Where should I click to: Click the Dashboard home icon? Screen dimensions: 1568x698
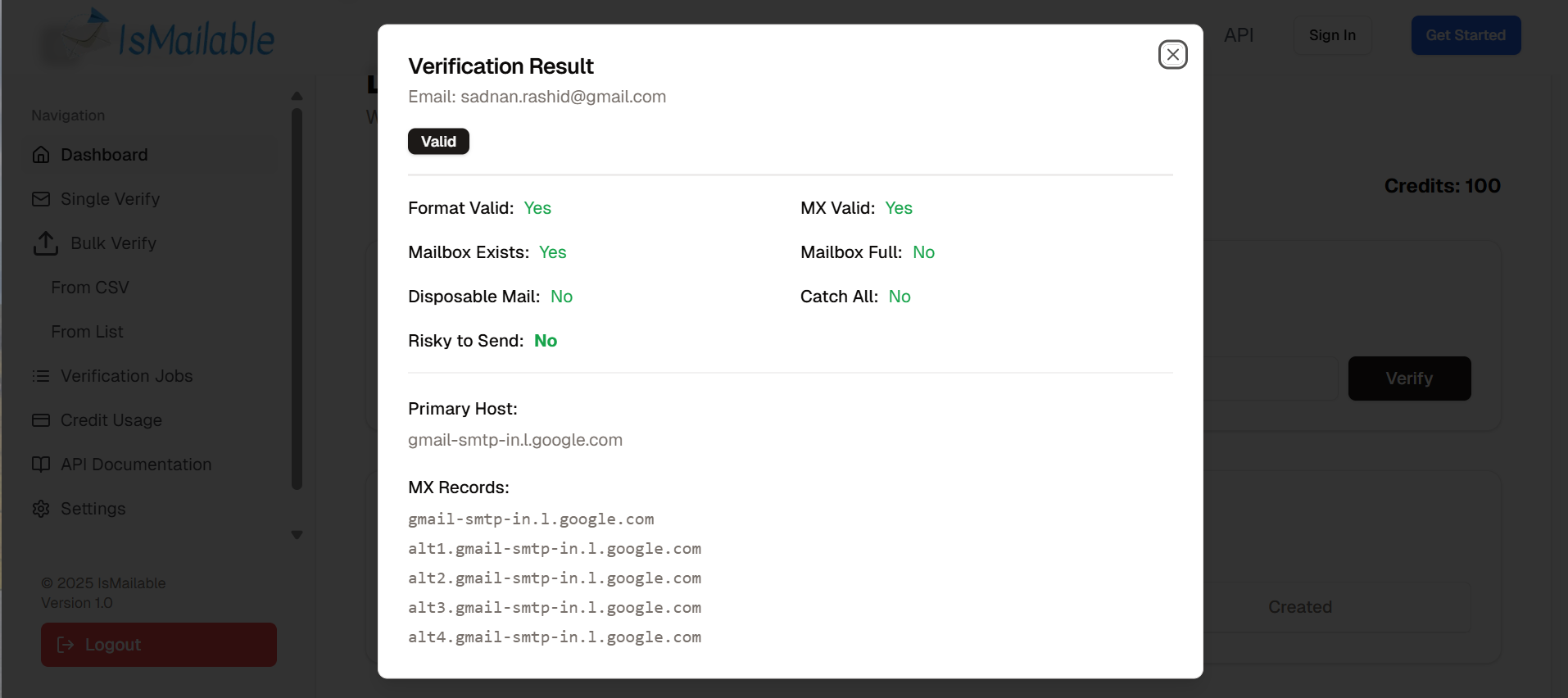(41, 155)
